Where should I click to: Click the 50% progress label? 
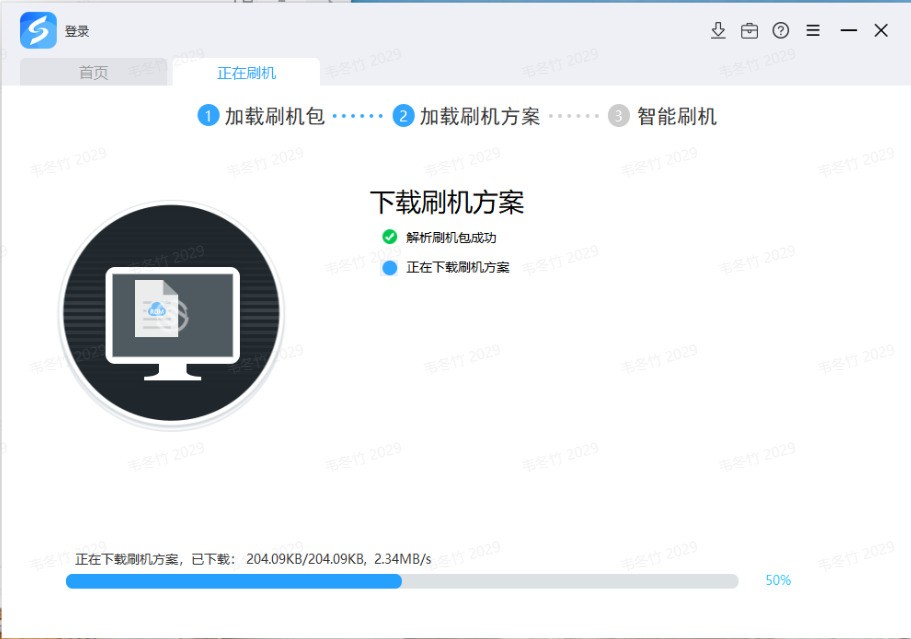pos(778,580)
